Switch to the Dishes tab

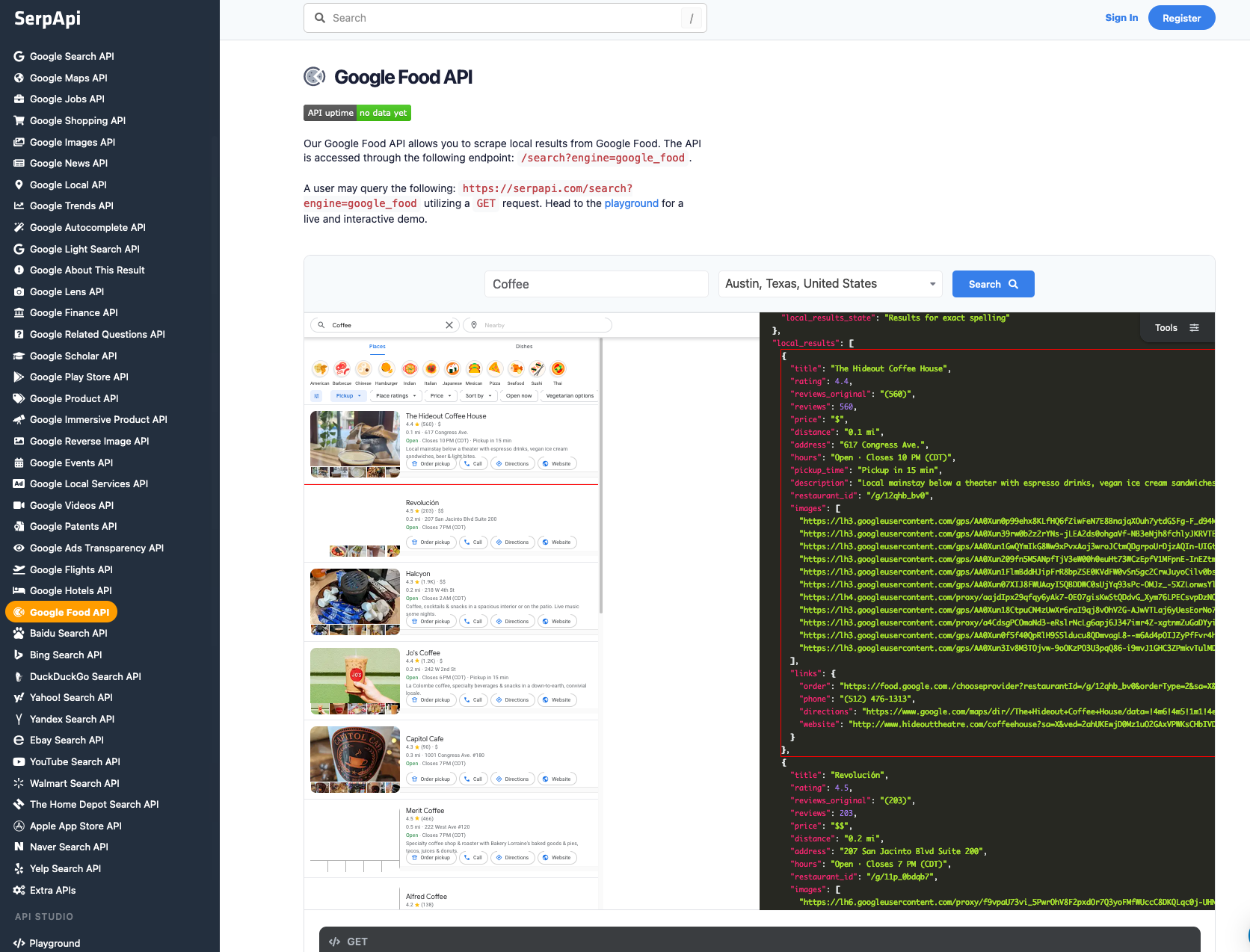[x=524, y=347]
